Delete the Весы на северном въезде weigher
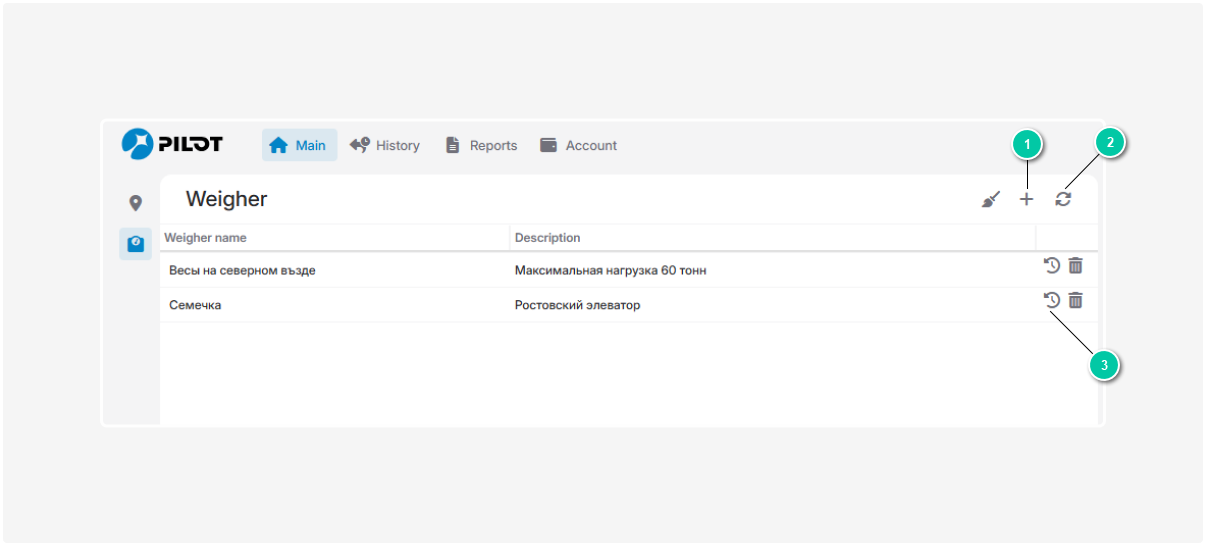Screen dimensions: 1206x546 tap(1076, 266)
